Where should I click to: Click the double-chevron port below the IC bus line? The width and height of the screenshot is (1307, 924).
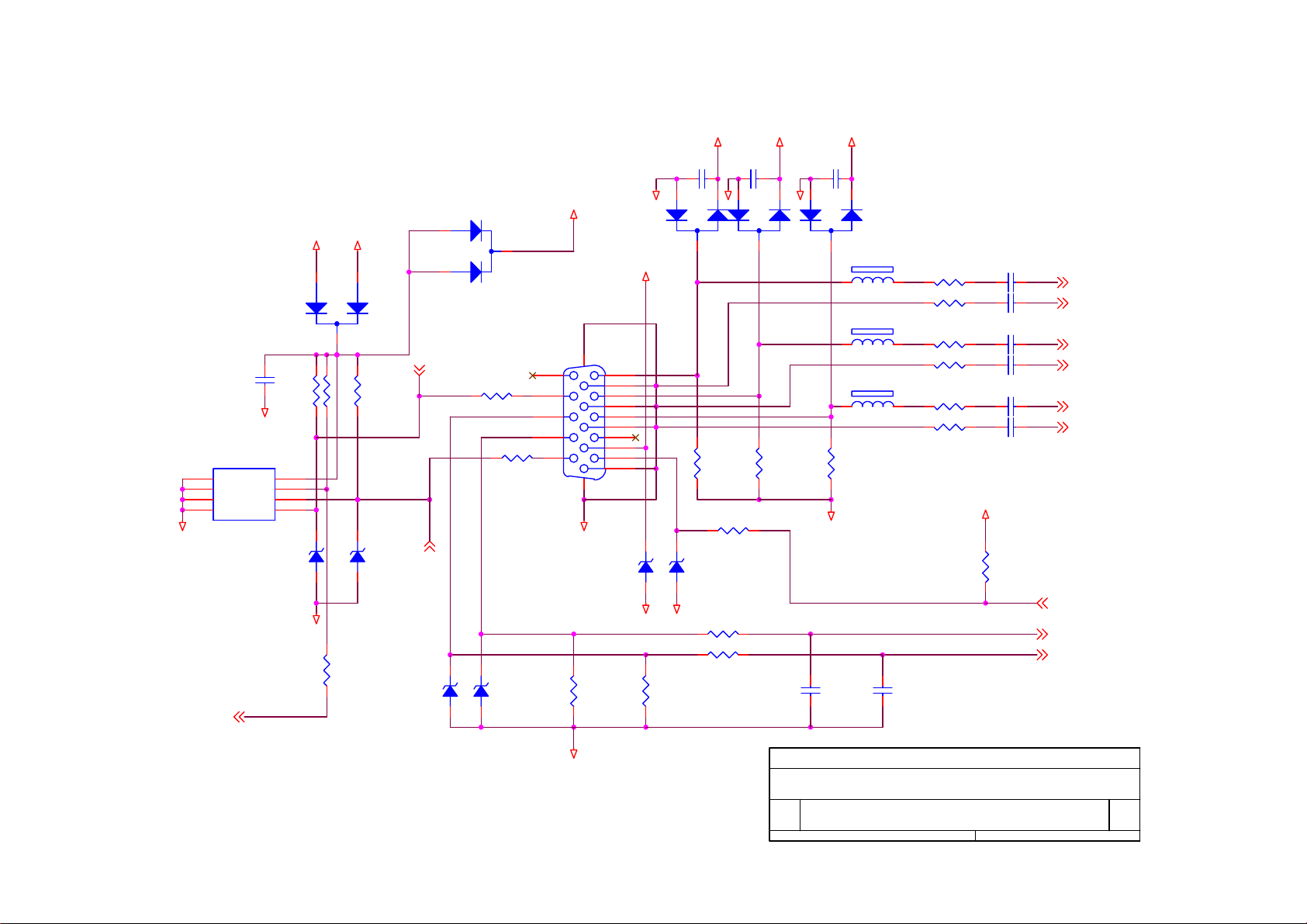[x=430, y=546]
